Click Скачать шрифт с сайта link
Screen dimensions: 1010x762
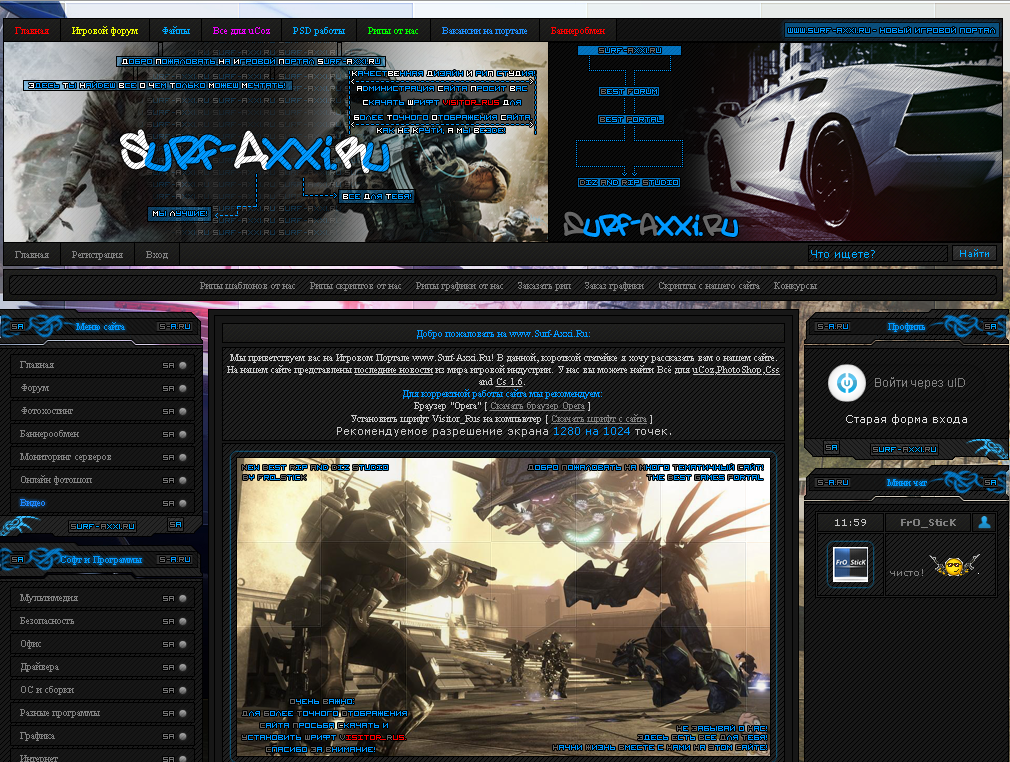[x=599, y=419]
